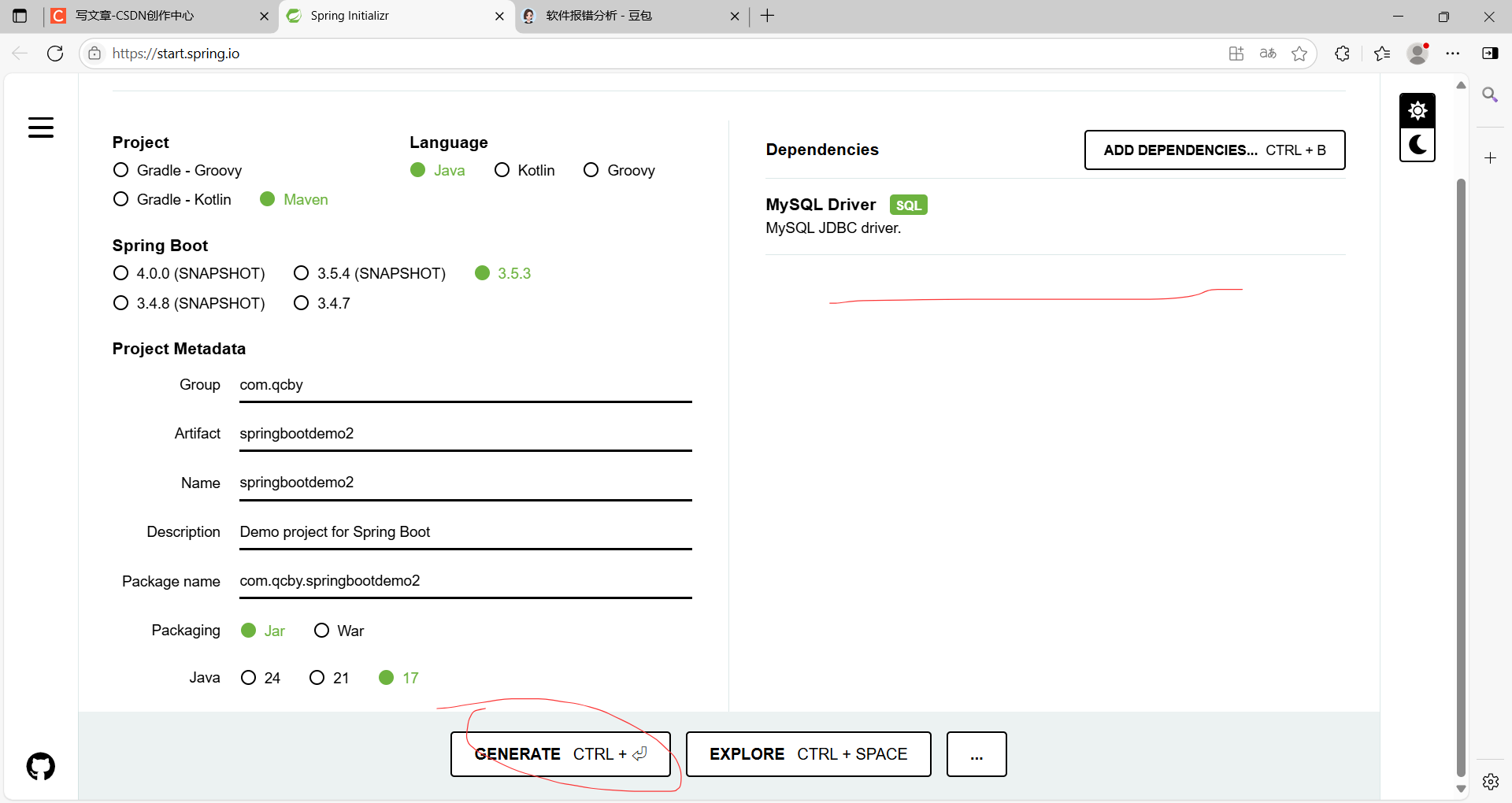
Task: Click the browser back arrow
Action: [20, 54]
